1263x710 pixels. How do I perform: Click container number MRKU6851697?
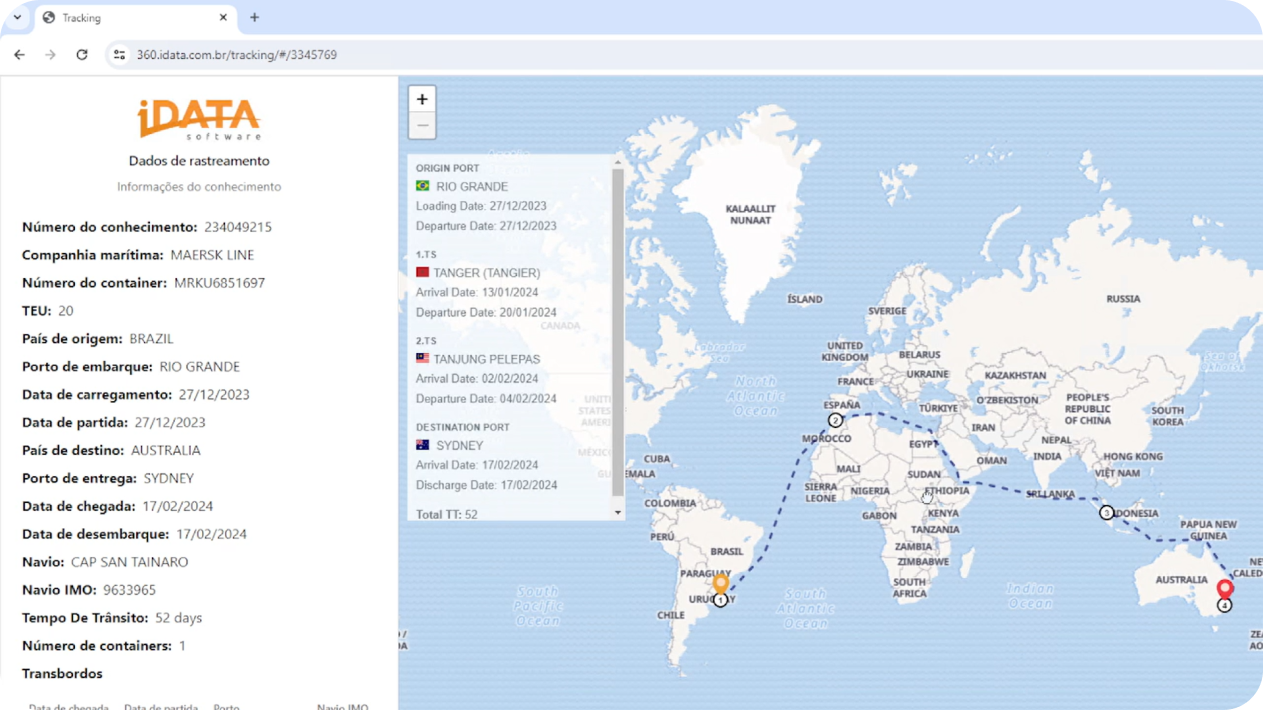pos(219,283)
